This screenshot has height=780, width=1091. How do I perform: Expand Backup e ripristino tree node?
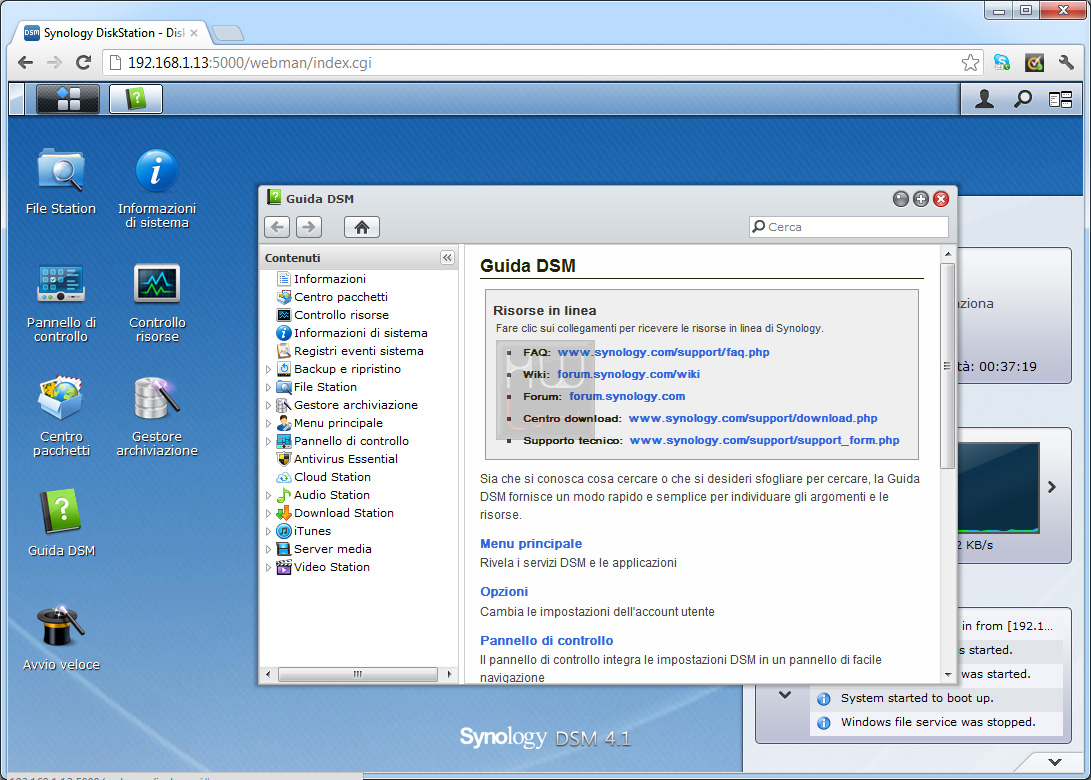point(269,369)
